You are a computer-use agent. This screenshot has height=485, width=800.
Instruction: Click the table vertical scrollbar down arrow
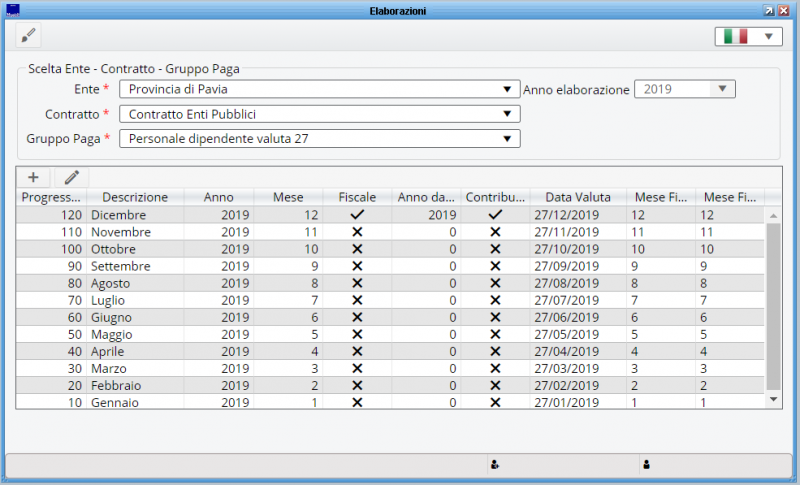pos(772,399)
